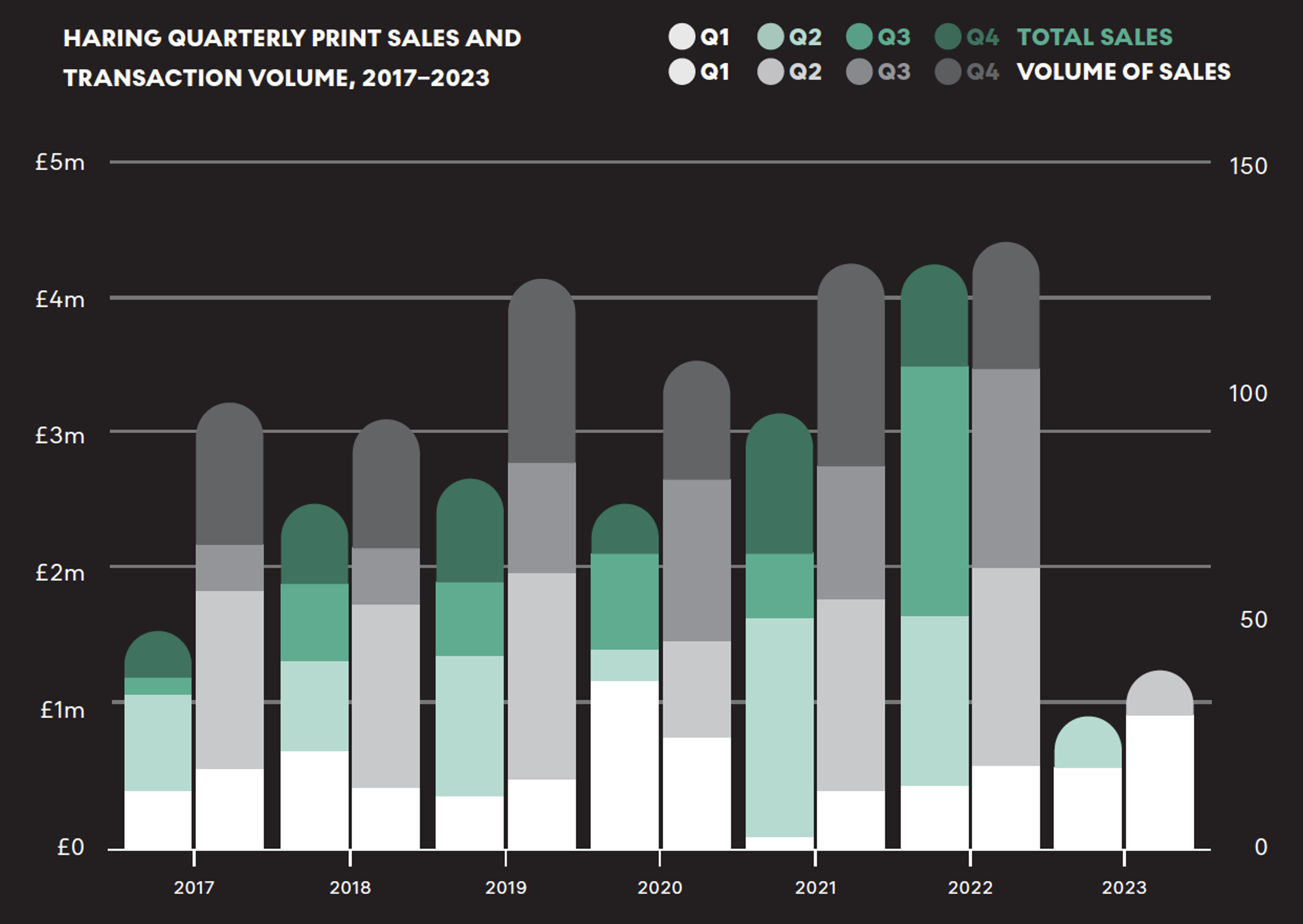Click the 2021 year label
This screenshot has width=1303, height=924.
(x=815, y=888)
